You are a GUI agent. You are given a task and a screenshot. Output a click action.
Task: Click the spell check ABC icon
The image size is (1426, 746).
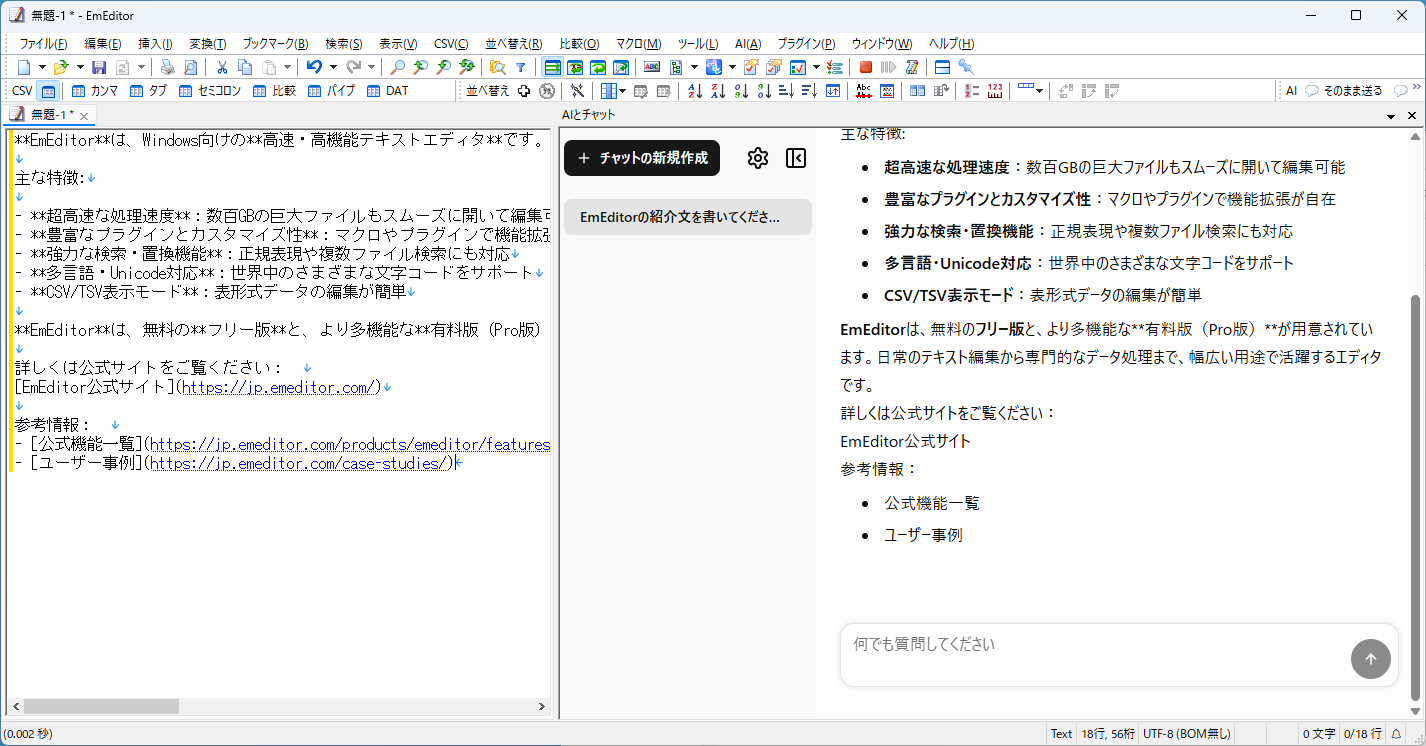862,91
